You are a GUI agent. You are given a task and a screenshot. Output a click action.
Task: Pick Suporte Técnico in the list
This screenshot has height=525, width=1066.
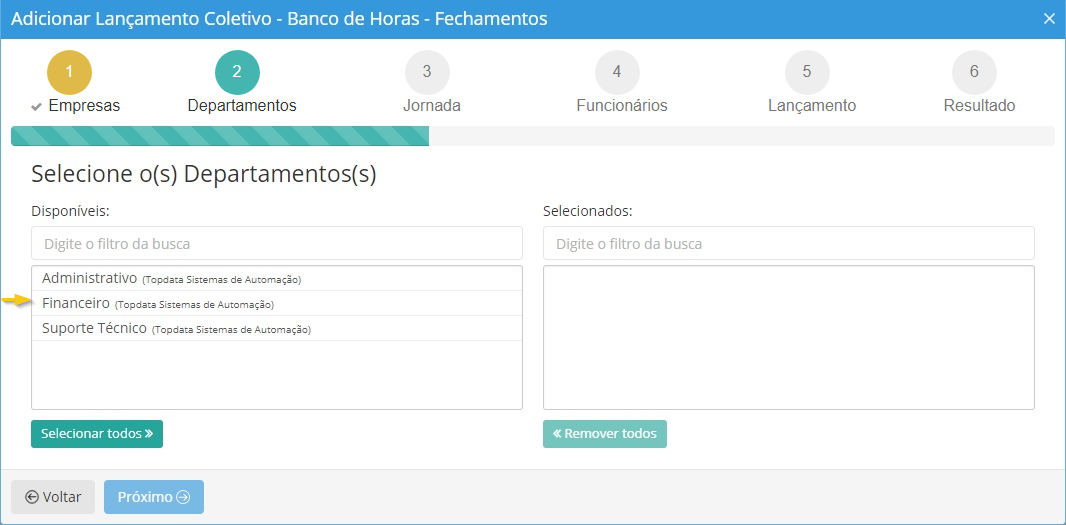[x=95, y=328]
